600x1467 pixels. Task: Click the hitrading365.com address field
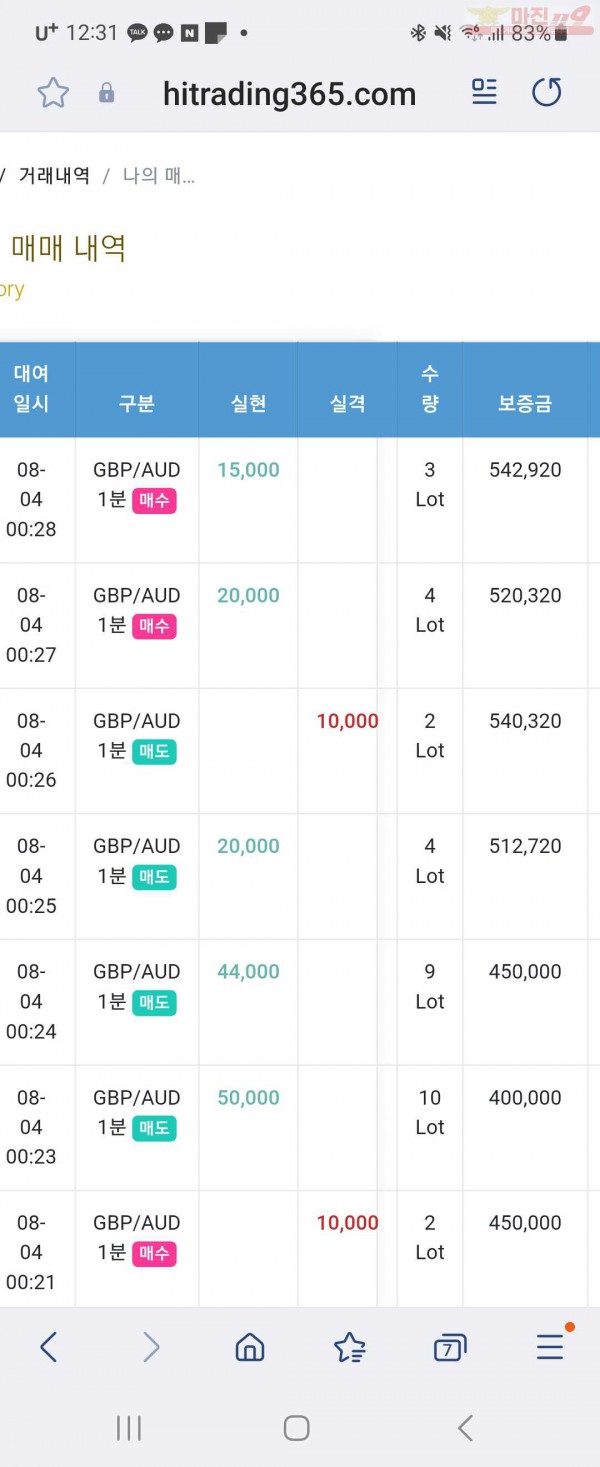(289, 94)
